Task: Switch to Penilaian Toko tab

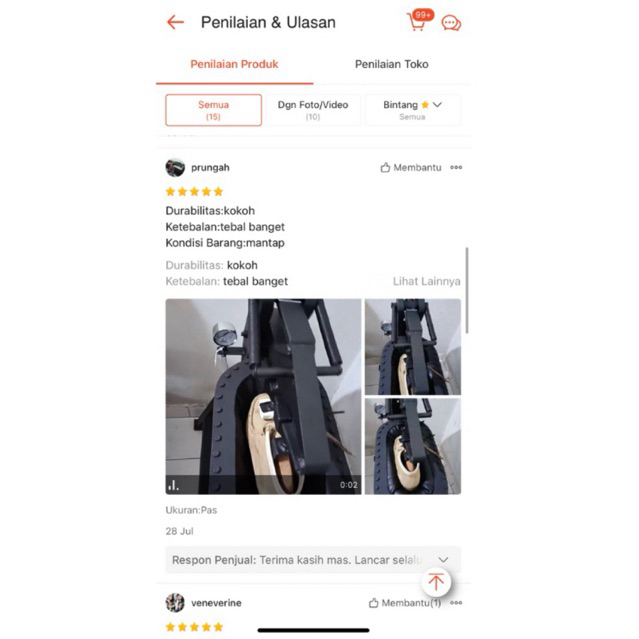Action: tap(392, 64)
